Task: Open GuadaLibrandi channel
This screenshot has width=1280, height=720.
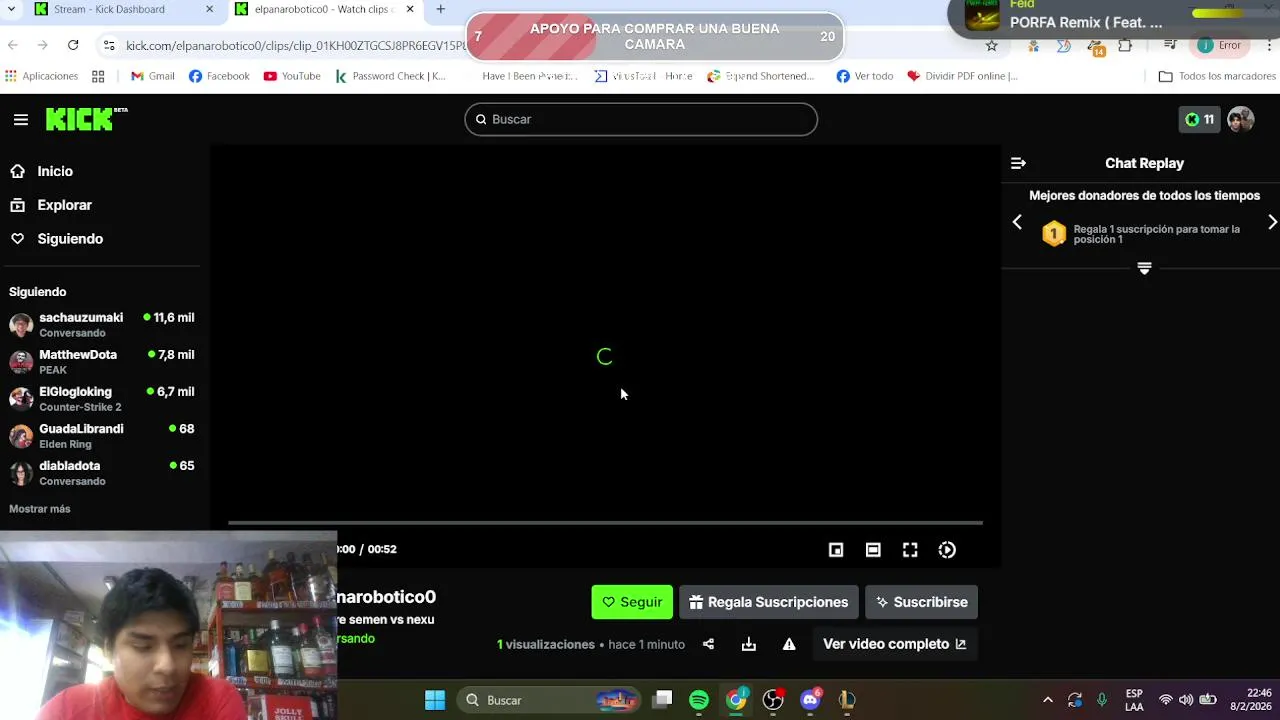Action: click(x=102, y=436)
